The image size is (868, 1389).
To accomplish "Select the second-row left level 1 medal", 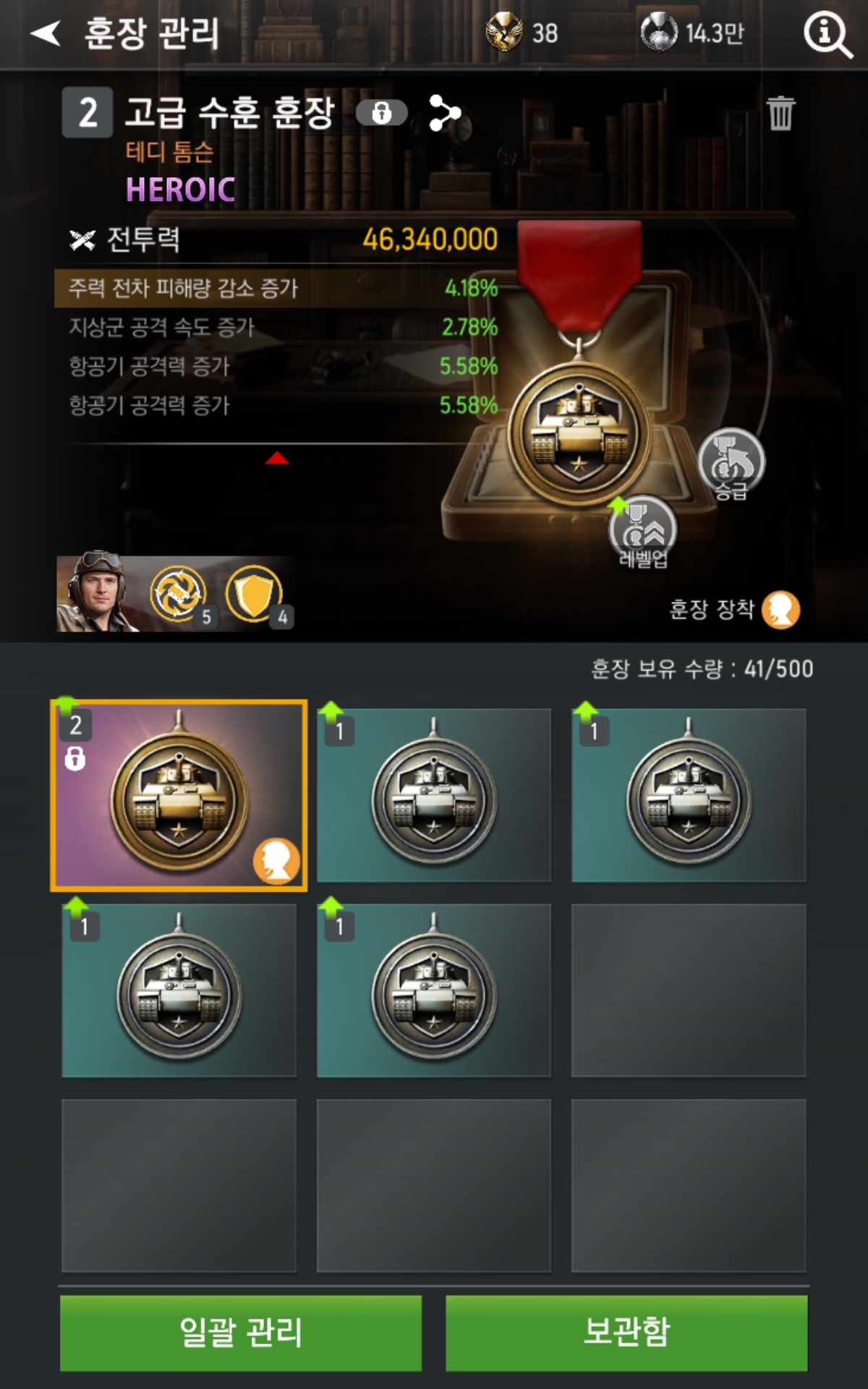I will click(x=179, y=990).
